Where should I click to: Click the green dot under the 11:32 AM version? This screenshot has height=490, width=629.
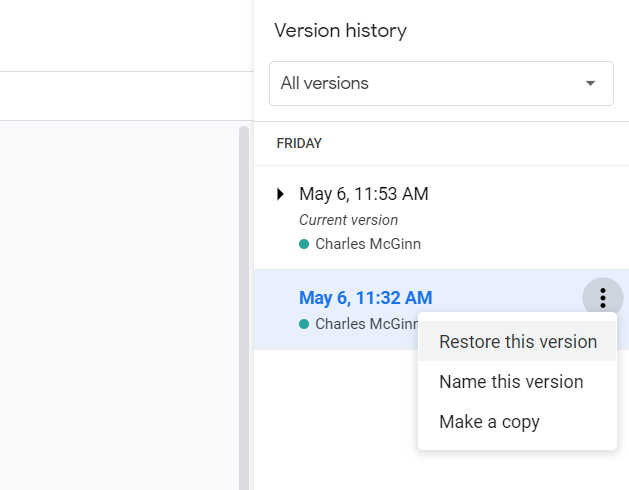304,324
